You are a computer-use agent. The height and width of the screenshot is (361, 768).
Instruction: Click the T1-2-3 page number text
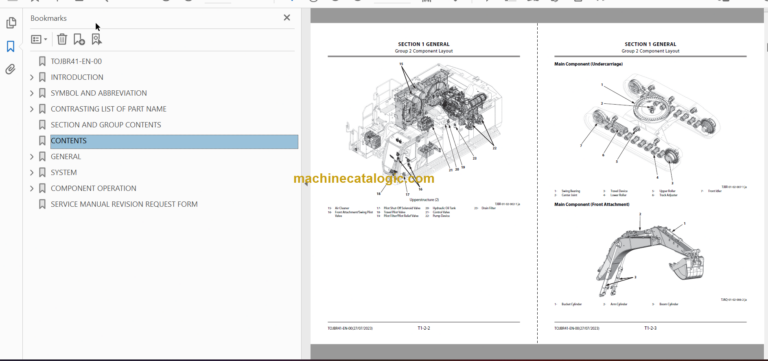650,328
